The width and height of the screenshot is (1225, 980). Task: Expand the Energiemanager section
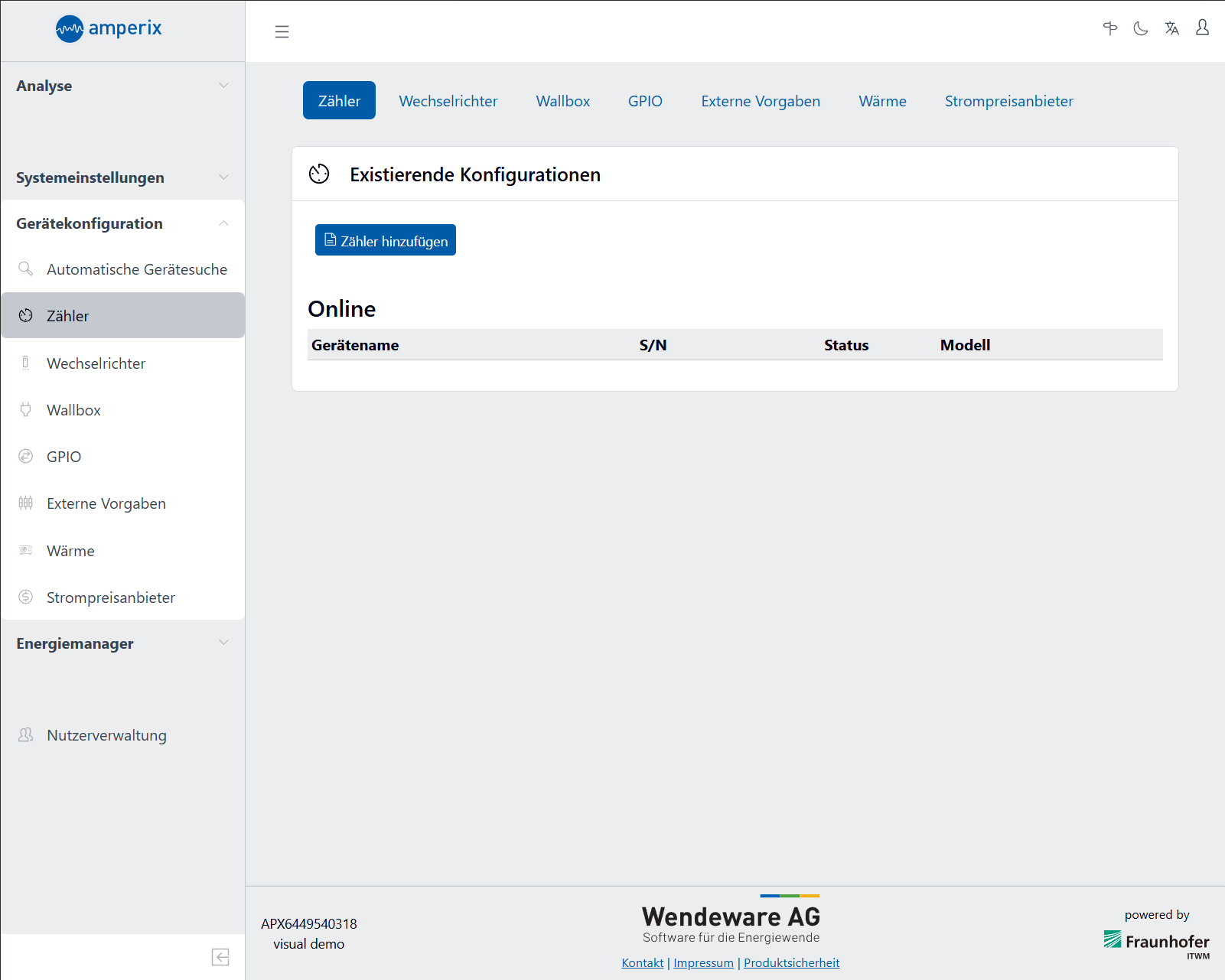click(x=122, y=643)
